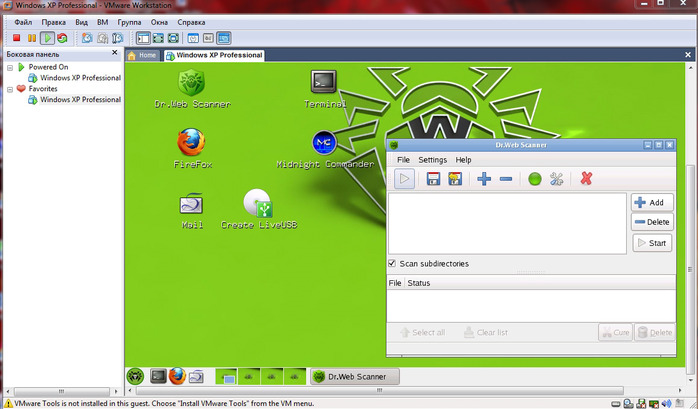
Task: Click the red X icon in scanner toolbar
Action: pos(586,179)
